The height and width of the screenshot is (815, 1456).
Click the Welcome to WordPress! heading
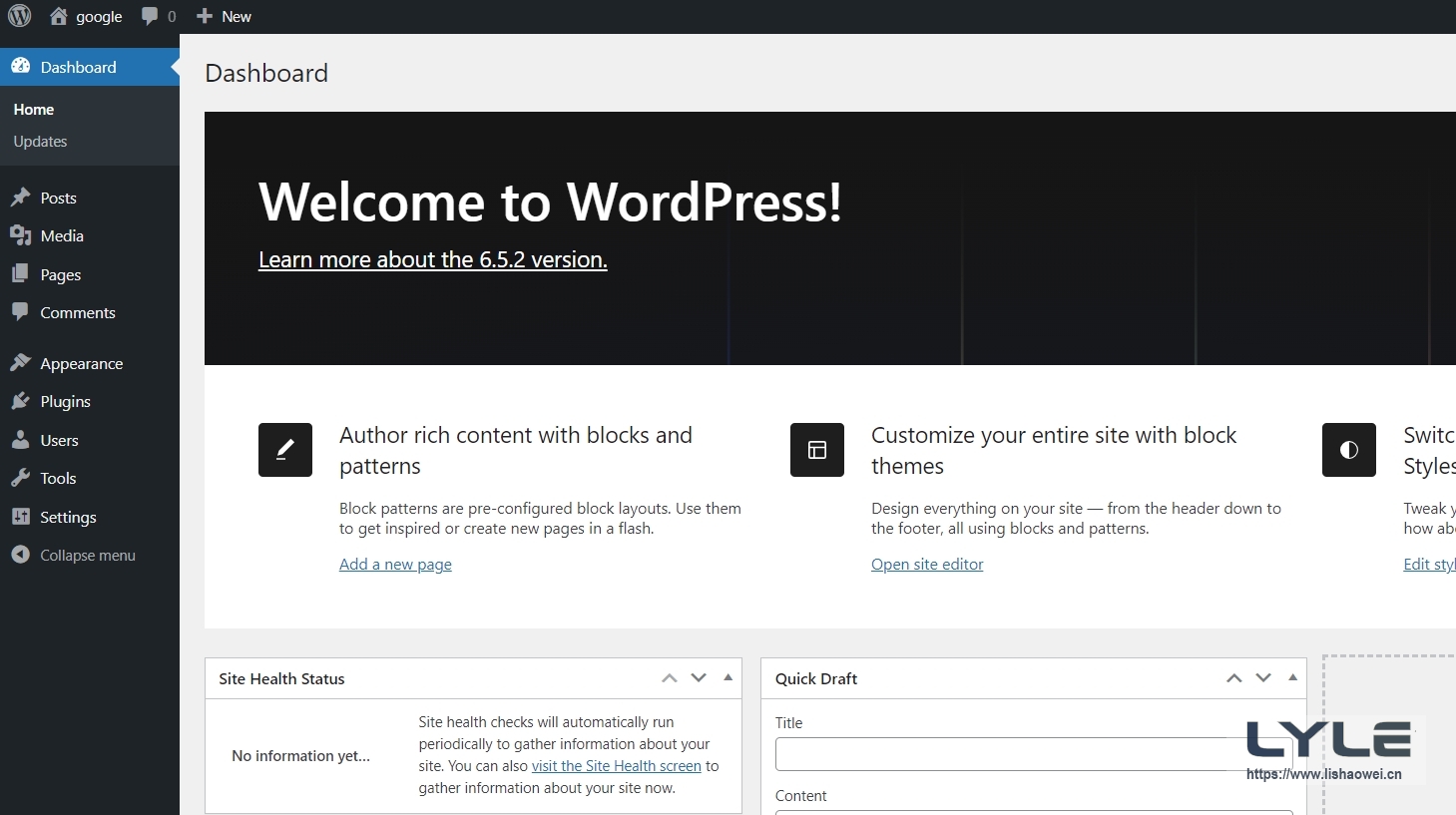(x=550, y=202)
